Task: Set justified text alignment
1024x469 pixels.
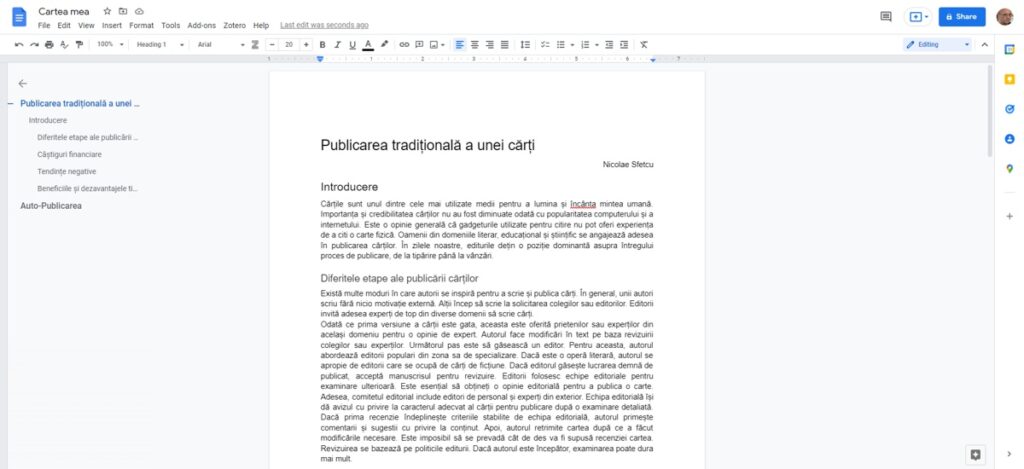Action: [505, 44]
